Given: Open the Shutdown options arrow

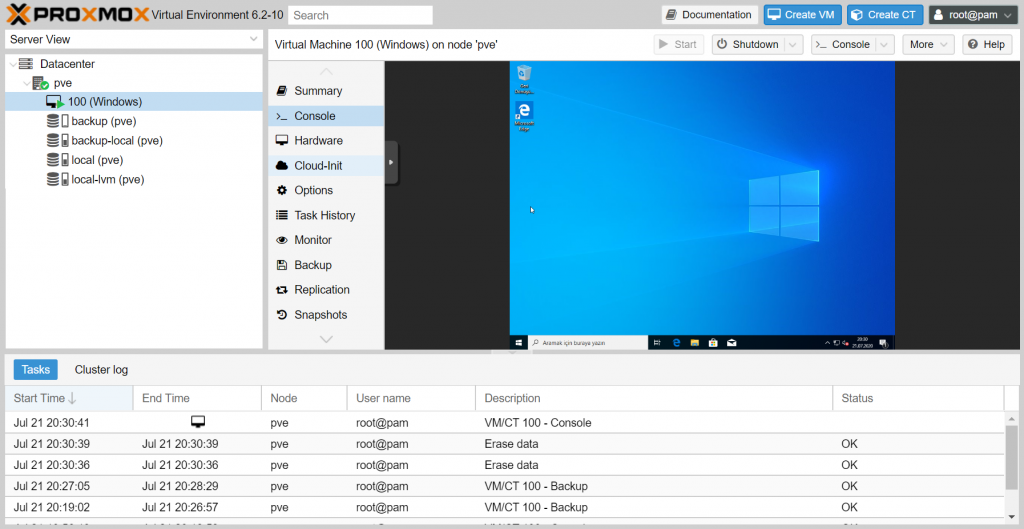Looking at the screenshot, I should [793, 44].
